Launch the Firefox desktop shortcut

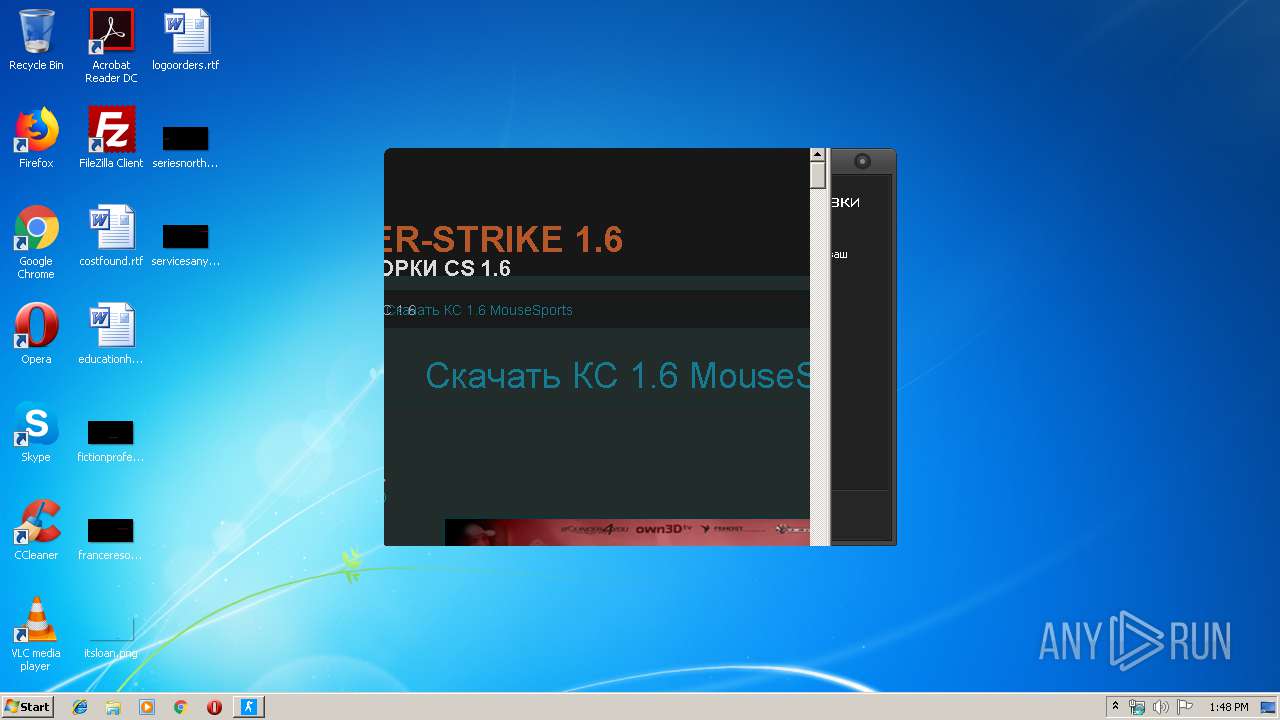[x=36, y=138]
